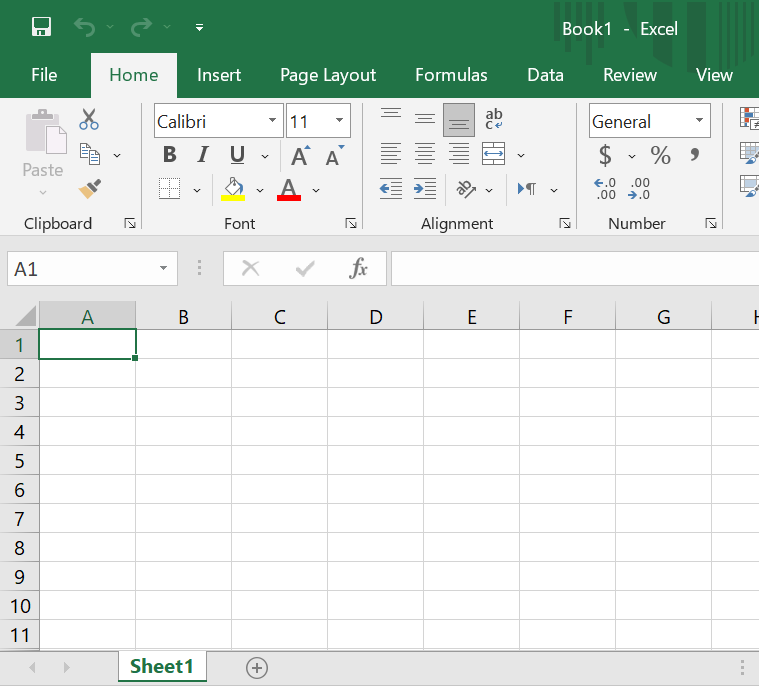The image size is (759, 686).
Task: Apply red Font Color
Action: pyautogui.click(x=289, y=189)
